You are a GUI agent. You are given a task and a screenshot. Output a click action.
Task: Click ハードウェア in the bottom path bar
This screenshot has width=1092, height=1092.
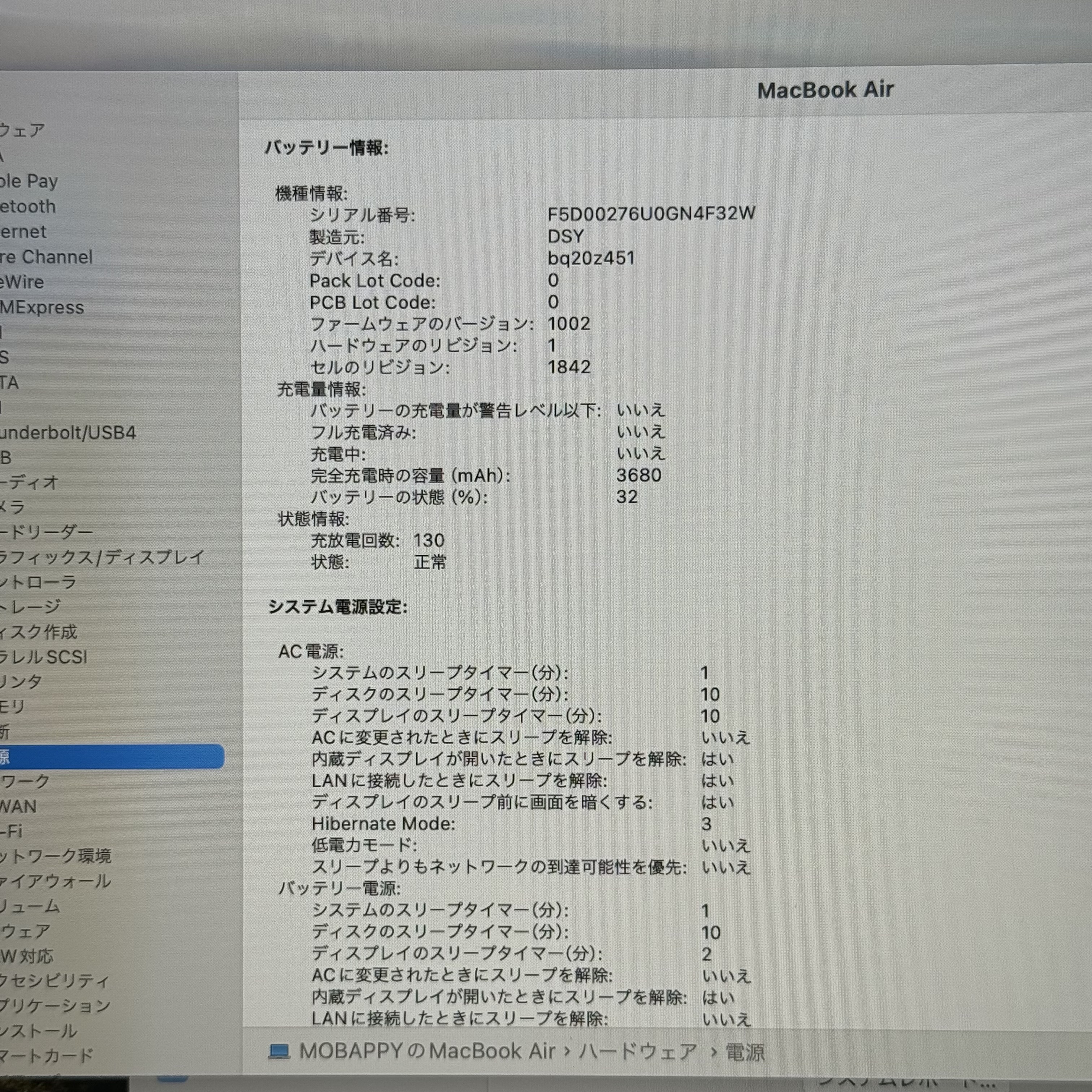coord(638,1051)
